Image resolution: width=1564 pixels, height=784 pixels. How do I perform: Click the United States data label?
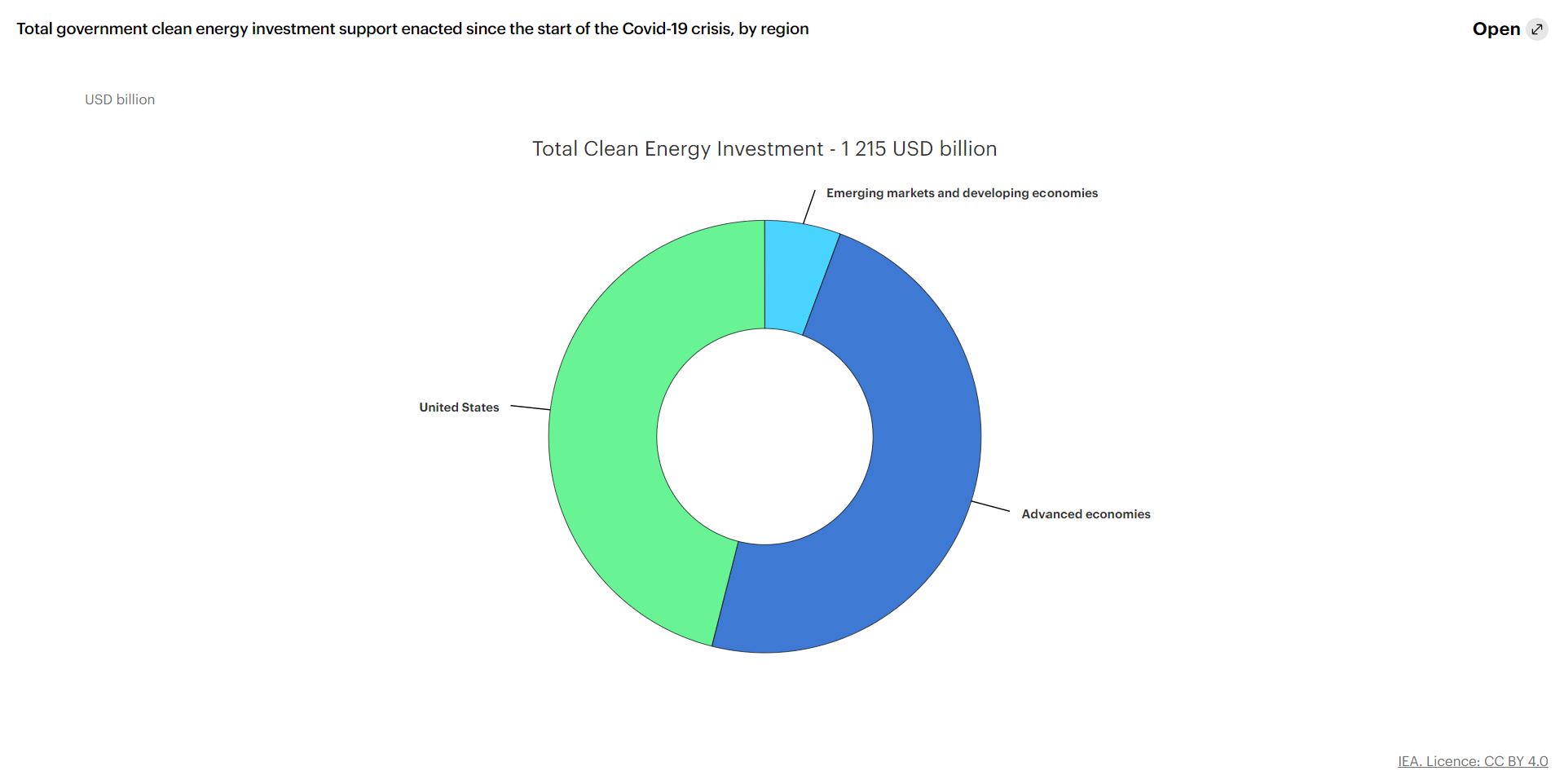(459, 407)
